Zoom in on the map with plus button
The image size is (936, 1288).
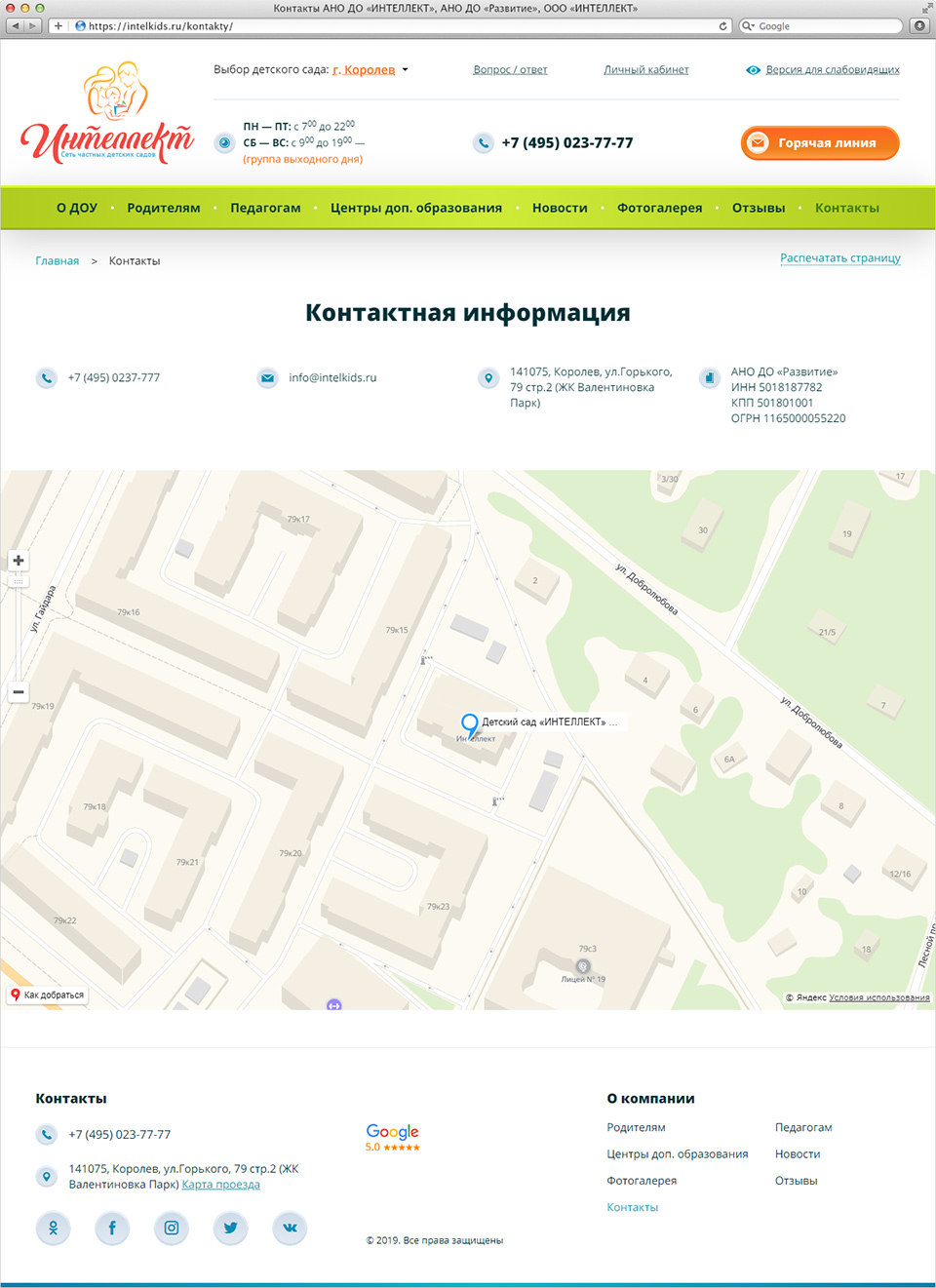(x=19, y=561)
